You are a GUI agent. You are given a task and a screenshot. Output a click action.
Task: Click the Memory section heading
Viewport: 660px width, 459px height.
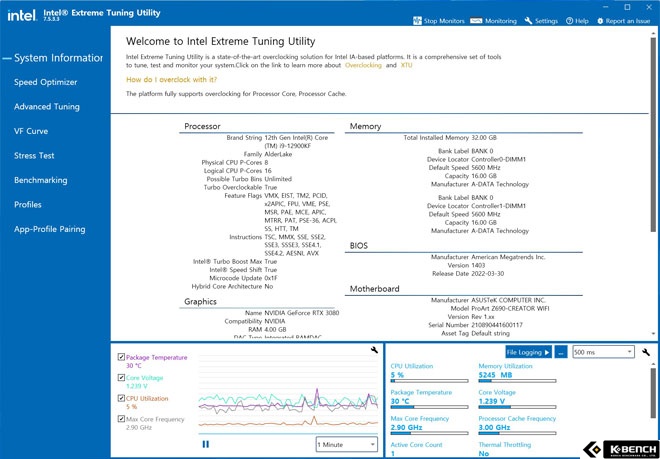(365, 126)
